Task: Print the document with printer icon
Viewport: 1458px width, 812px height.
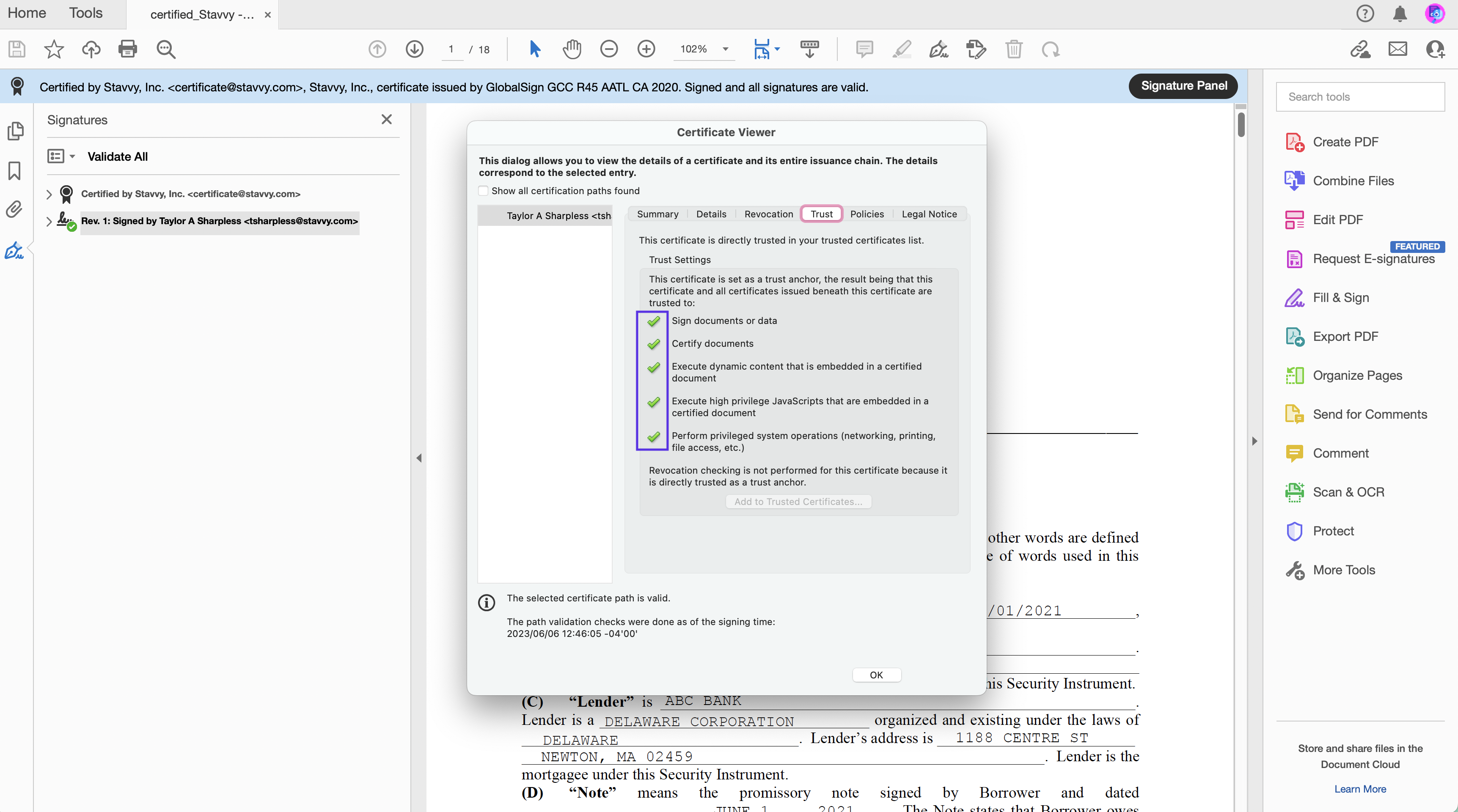Action: click(x=128, y=49)
